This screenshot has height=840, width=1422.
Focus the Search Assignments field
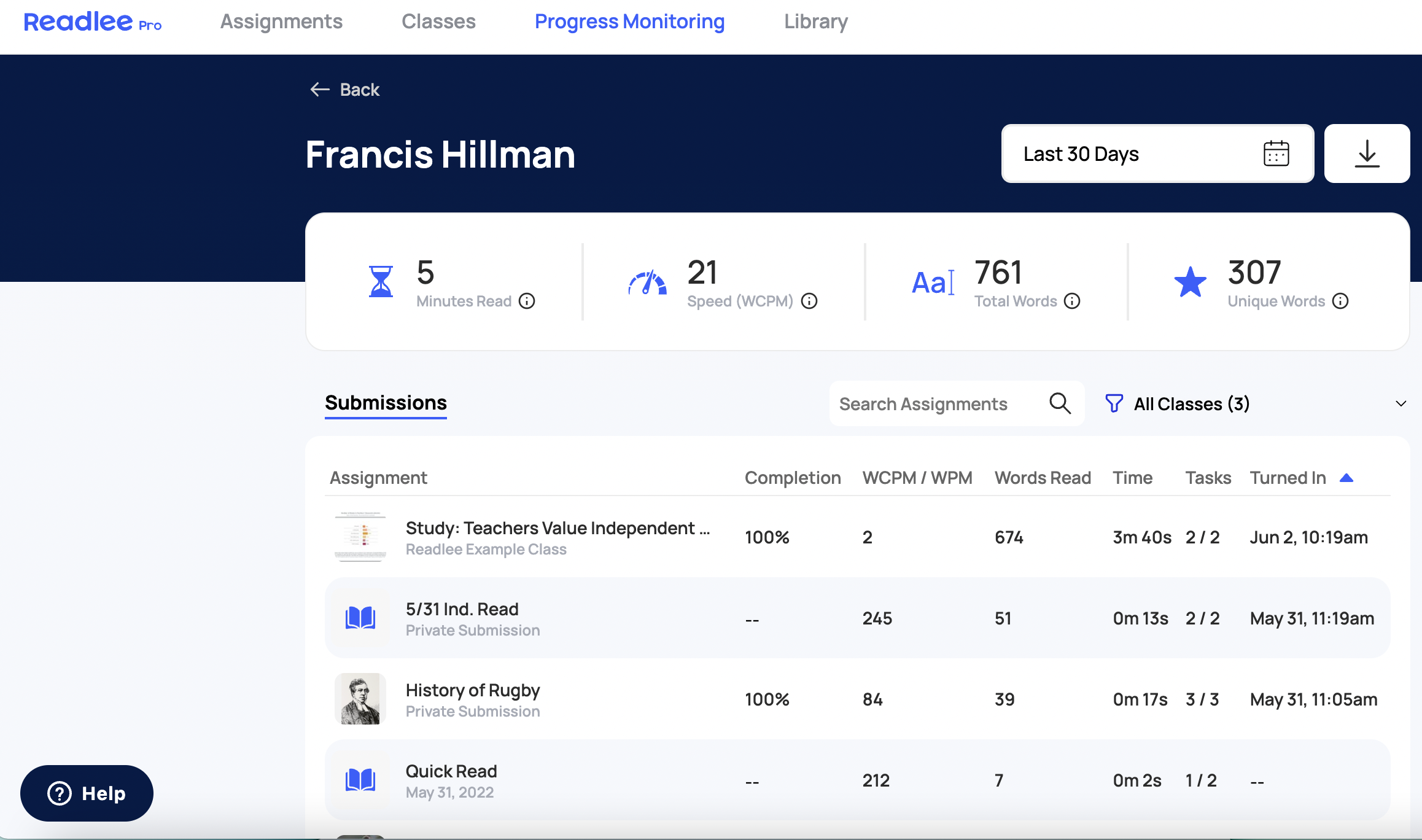click(x=957, y=404)
